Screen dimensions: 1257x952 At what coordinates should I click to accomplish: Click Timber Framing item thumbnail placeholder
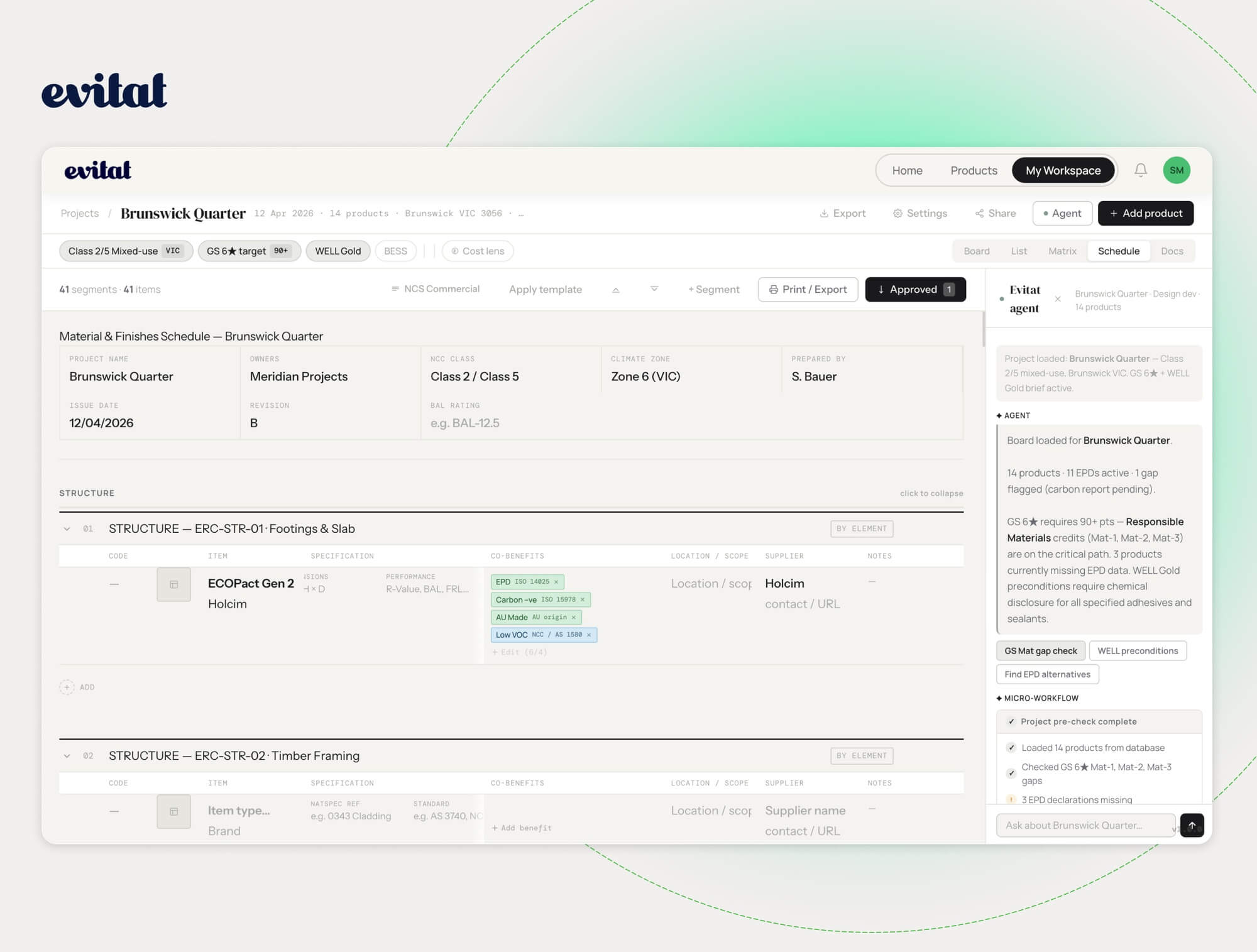pyautogui.click(x=174, y=811)
